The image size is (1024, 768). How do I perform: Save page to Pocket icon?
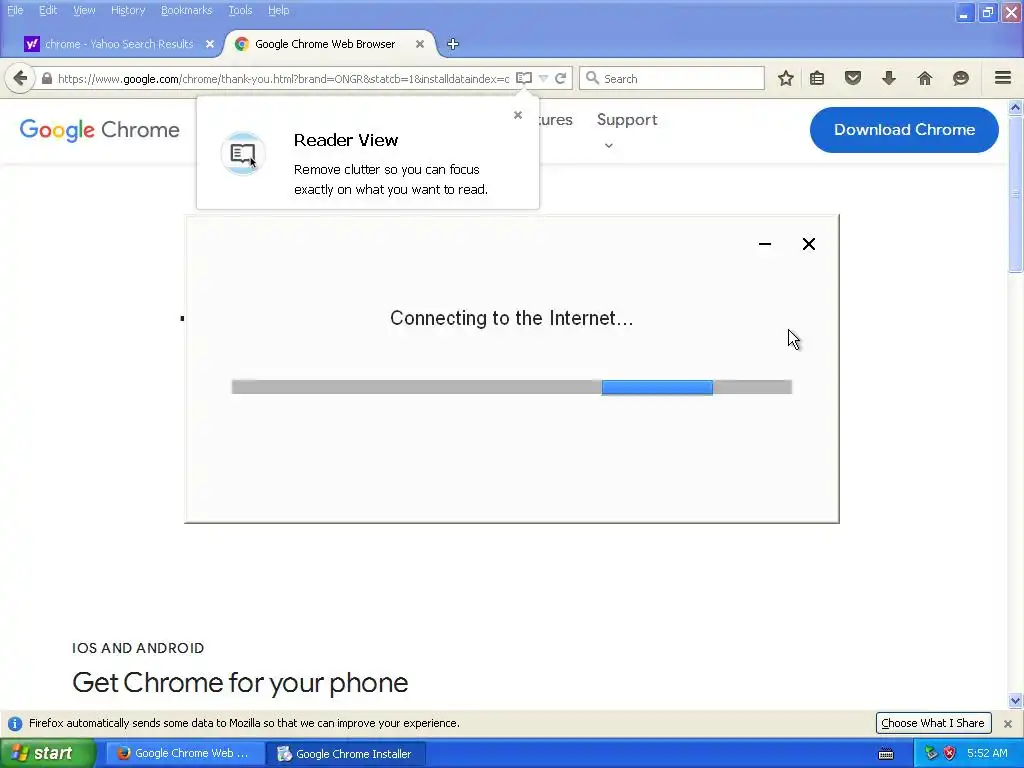click(x=853, y=78)
